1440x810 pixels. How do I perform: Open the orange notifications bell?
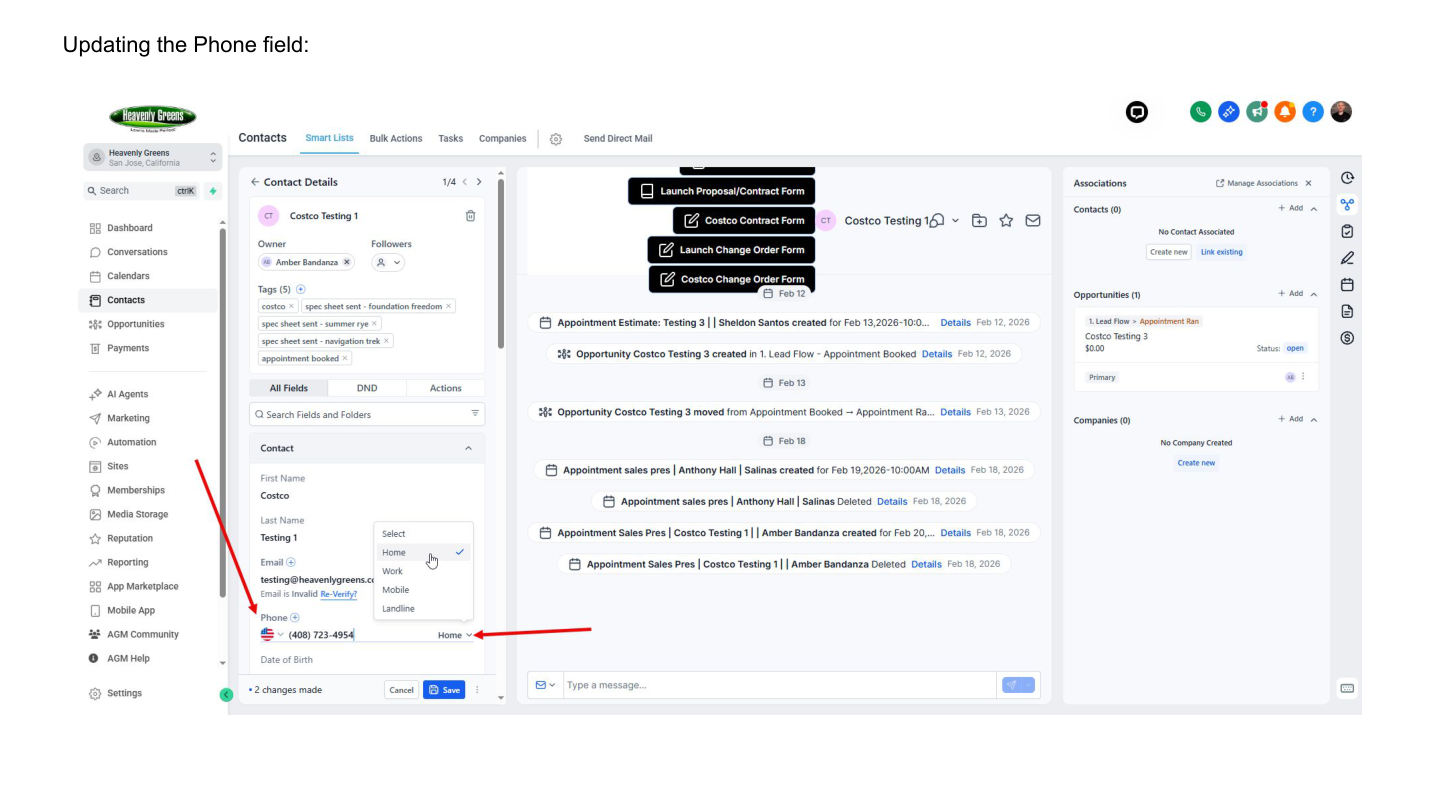[1285, 112]
